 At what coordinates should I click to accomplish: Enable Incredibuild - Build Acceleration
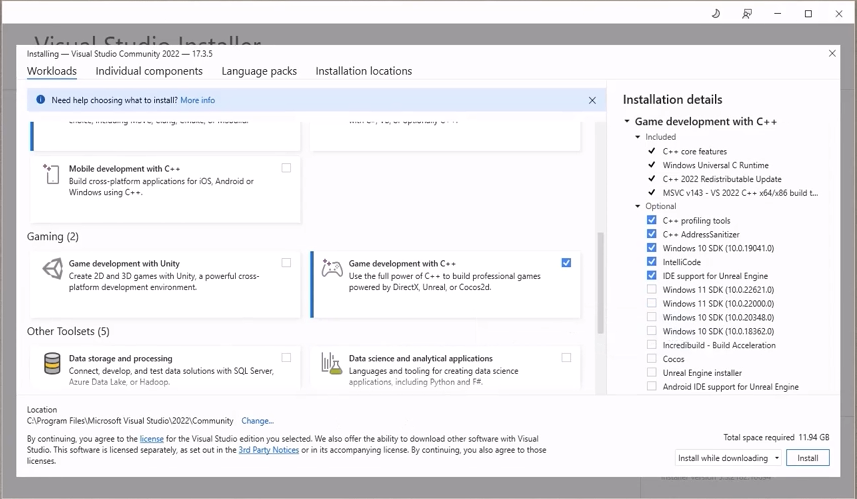click(651, 344)
